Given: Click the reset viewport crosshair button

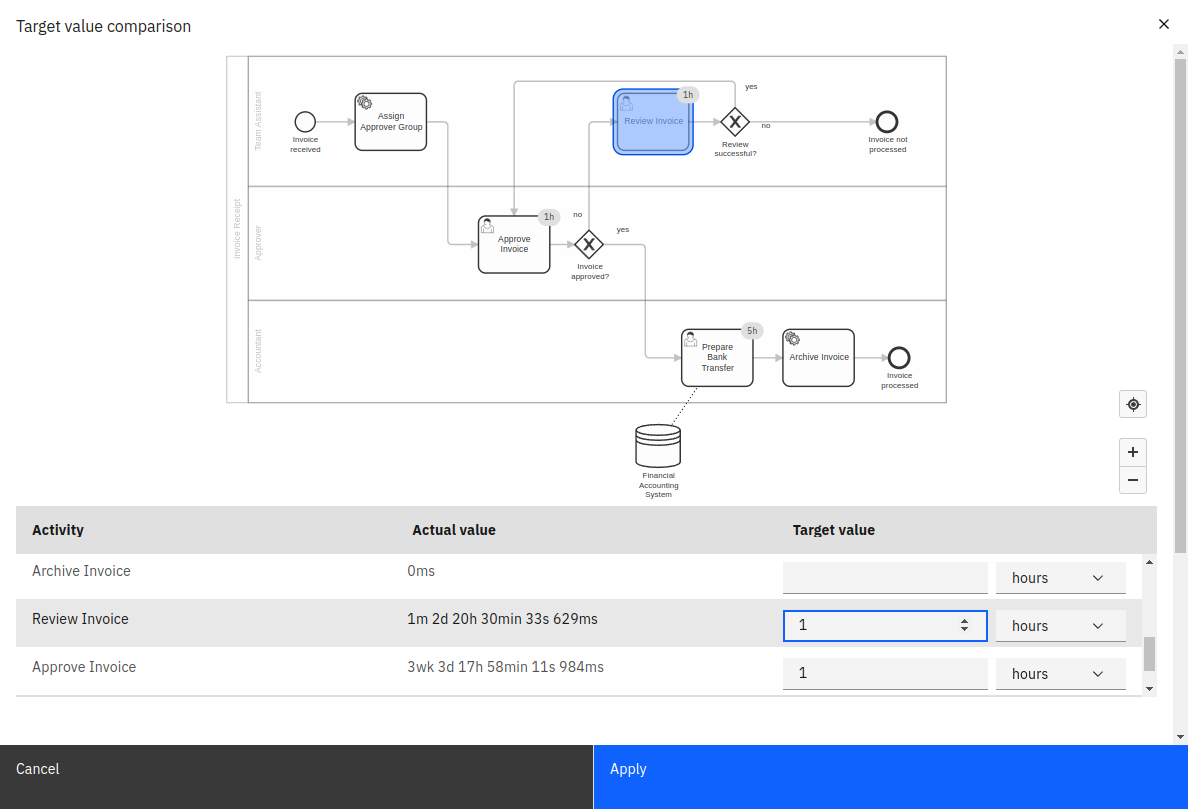Looking at the screenshot, I should [1132, 404].
